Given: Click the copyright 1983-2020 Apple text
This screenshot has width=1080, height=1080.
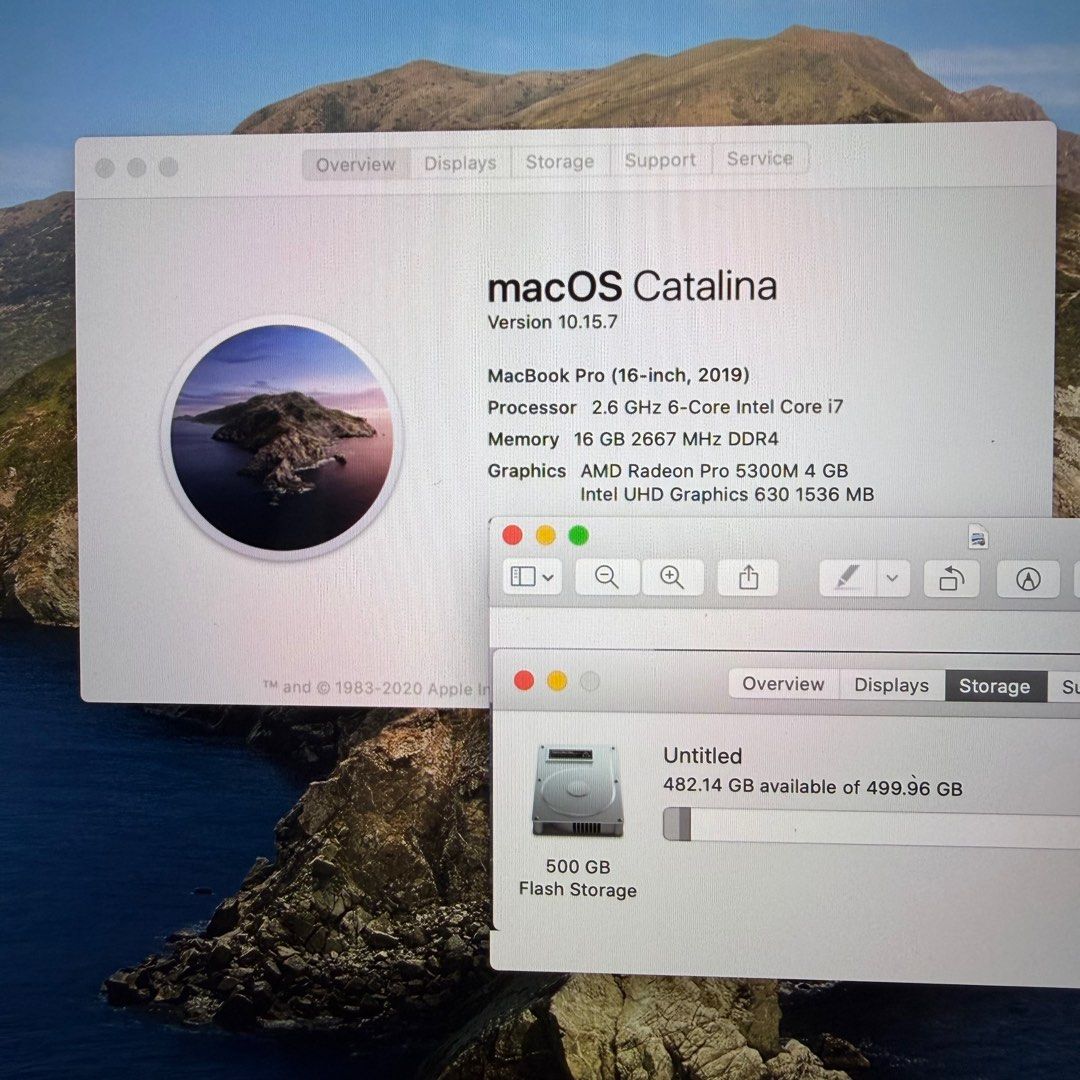Looking at the screenshot, I should tap(377, 687).
